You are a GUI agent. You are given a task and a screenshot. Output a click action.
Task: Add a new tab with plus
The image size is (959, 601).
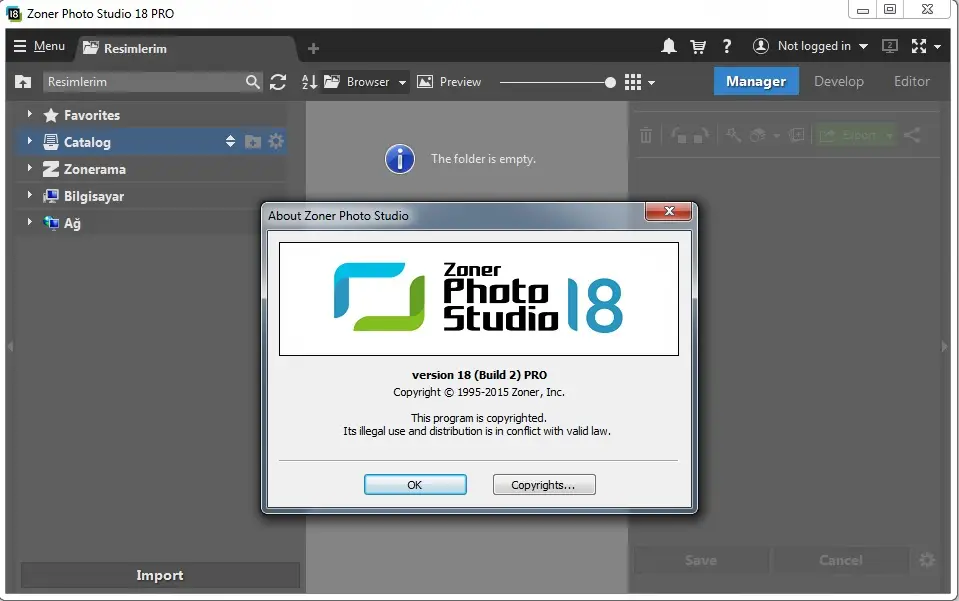click(313, 48)
